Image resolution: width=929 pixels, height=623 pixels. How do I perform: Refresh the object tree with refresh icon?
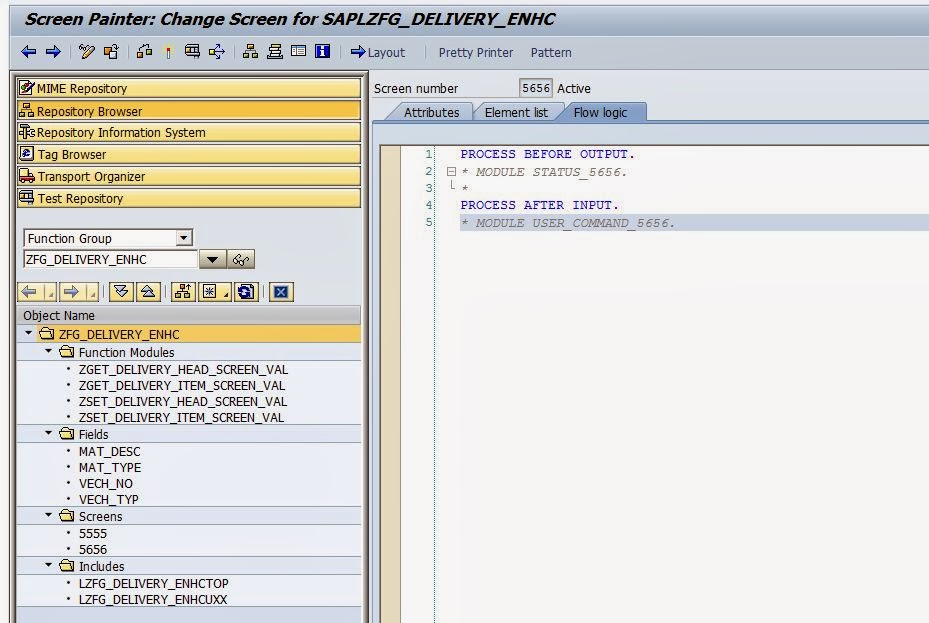(x=245, y=291)
